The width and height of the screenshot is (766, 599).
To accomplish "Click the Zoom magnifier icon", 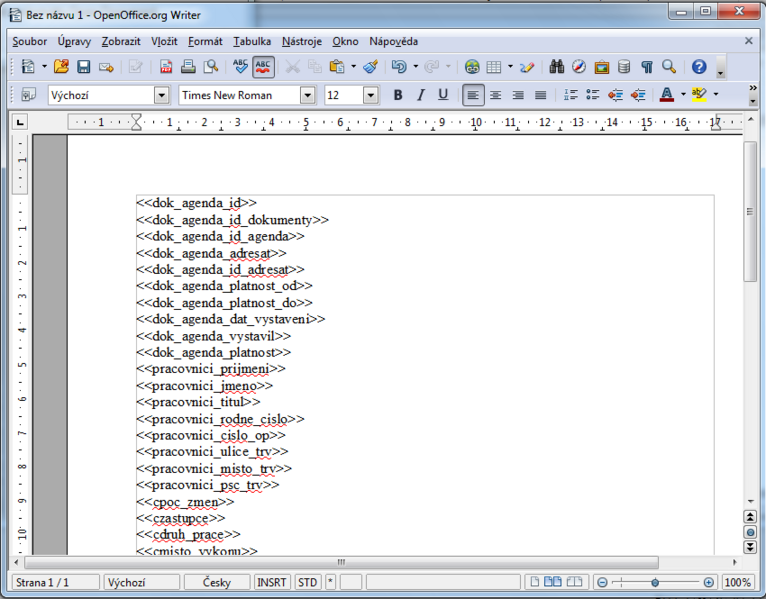I will (669, 66).
